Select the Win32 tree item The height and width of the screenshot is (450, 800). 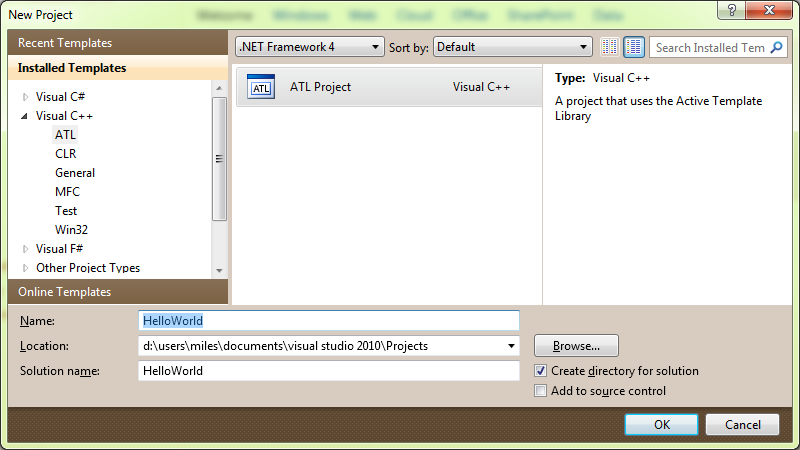(71, 230)
